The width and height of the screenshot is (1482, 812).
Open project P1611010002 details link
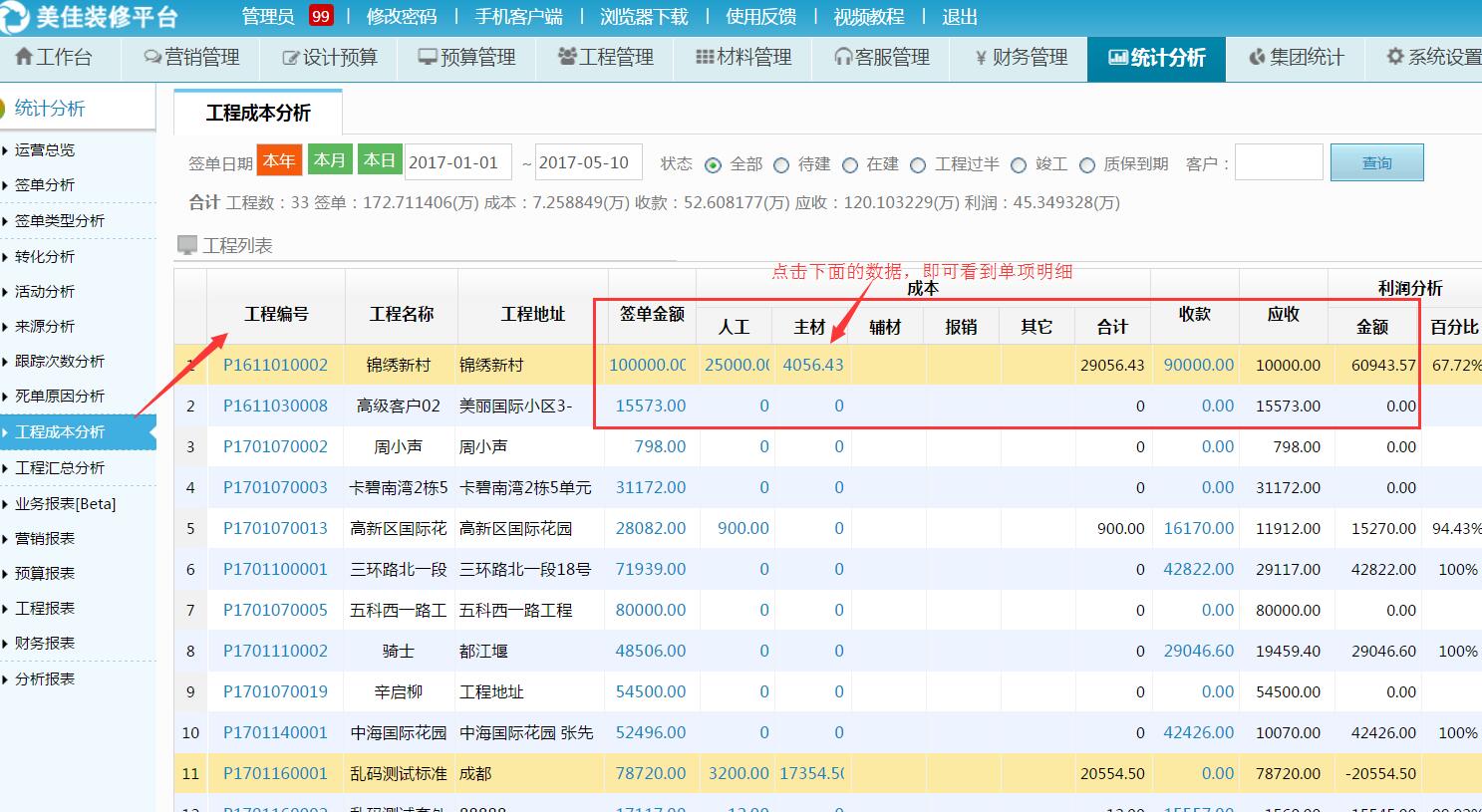pyautogui.click(x=275, y=365)
